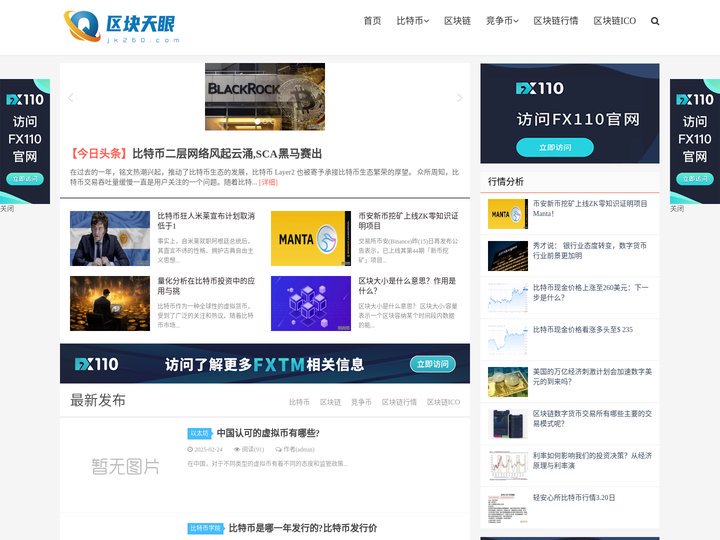Open sidebar link 区块链数字货币交易所有哪些主要的交易模式呢?
Viewport: 720px width, 540px height.
pos(592,418)
